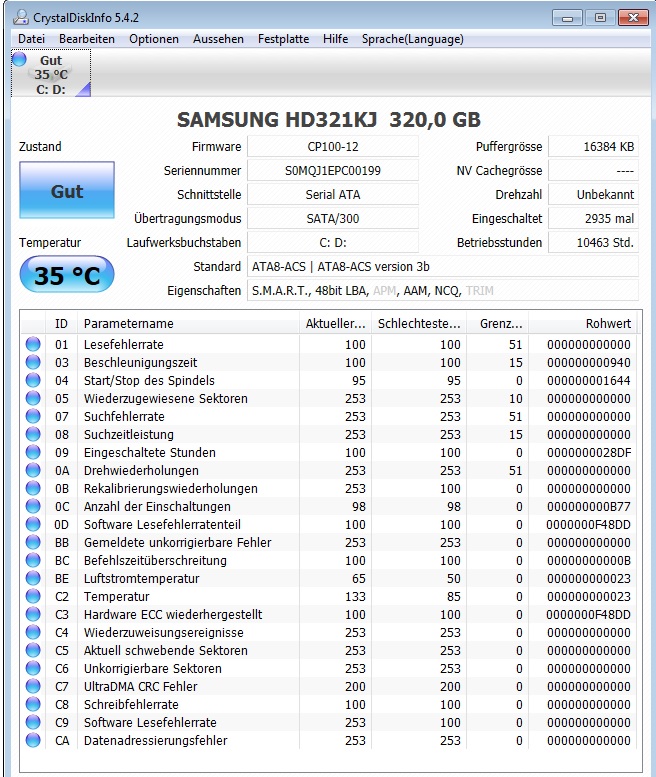Open the Sprache(Language) menu
656x777 pixels.
[413, 39]
